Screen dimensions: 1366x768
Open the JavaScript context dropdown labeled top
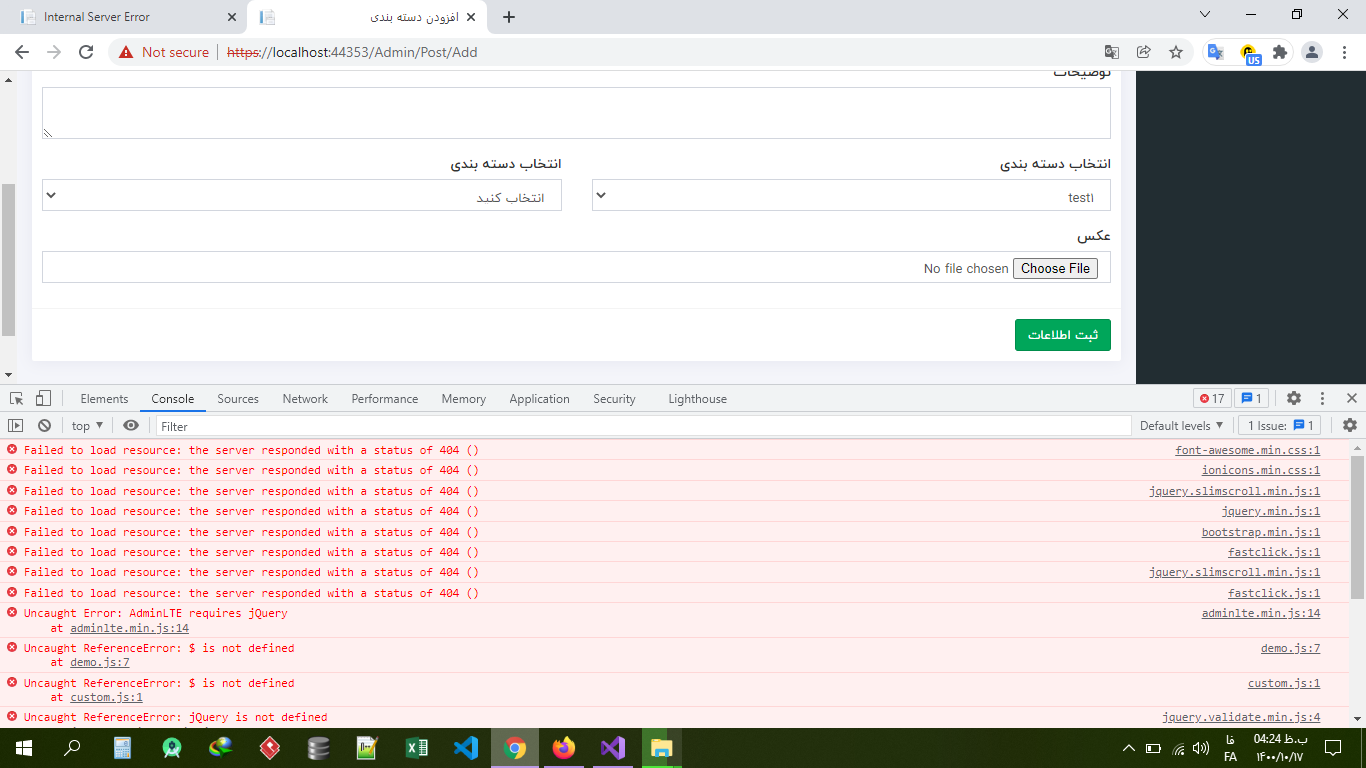(87, 426)
